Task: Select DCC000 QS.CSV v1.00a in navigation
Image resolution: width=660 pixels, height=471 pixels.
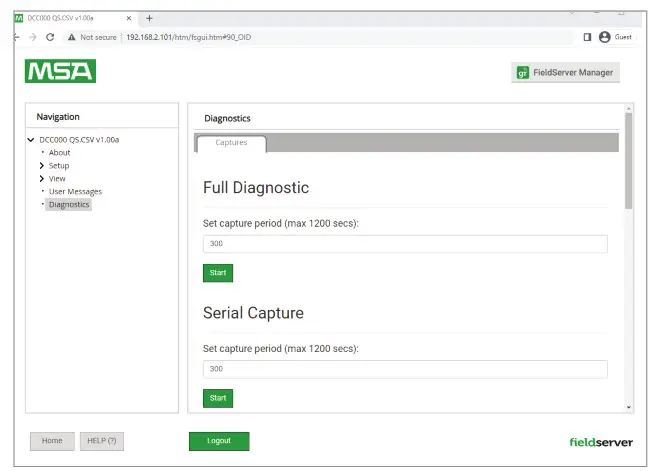Action: click(79, 140)
